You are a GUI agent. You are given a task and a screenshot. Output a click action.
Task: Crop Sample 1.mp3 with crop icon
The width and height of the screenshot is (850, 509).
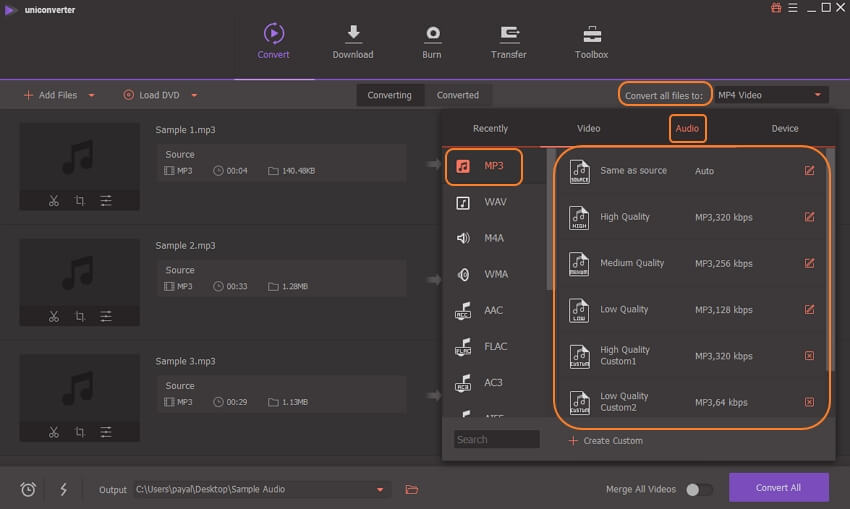pyautogui.click(x=80, y=201)
